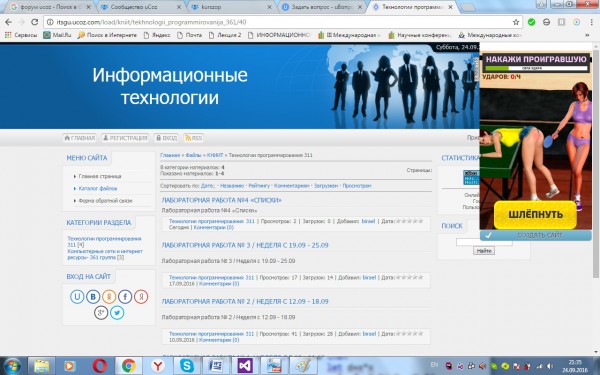Log in with the Yandex icon
The width and height of the screenshot is (600, 375).
tap(141, 297)
